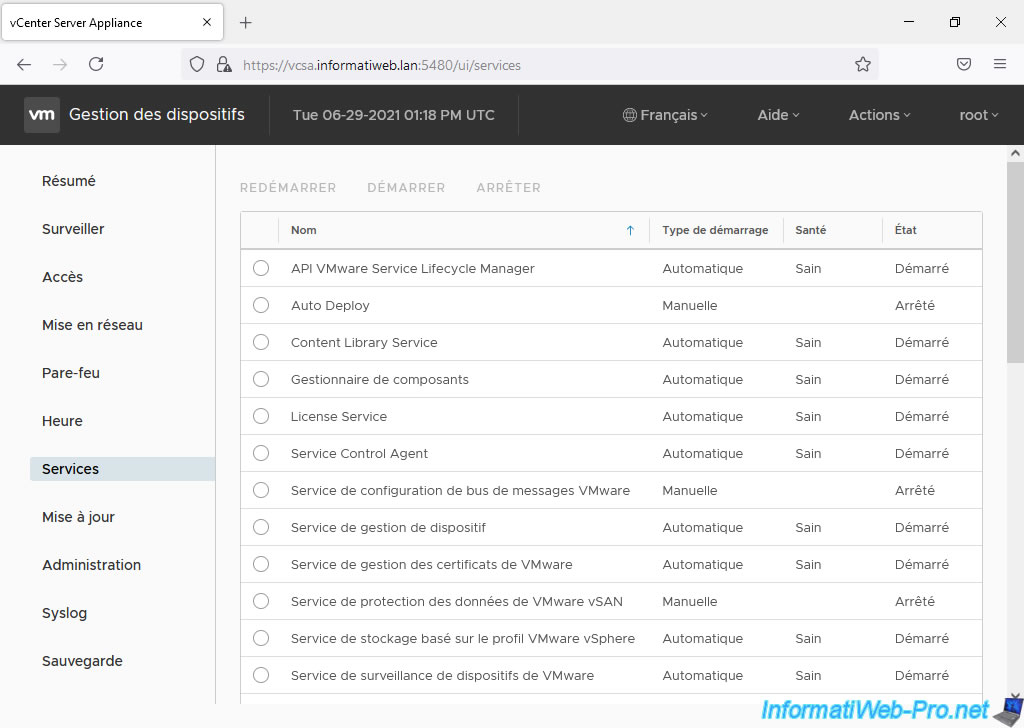Viewport: 1024px width, 728px height.
Task: Go to the Sauvegarde page
Action: click(82, 661)
